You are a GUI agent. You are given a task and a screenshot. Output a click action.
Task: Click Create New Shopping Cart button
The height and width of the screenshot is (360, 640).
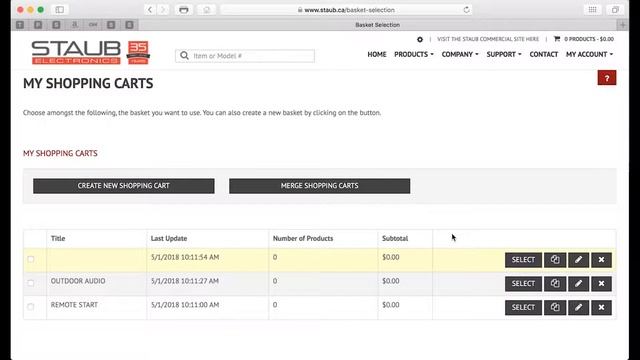click(x=124, y=186)
